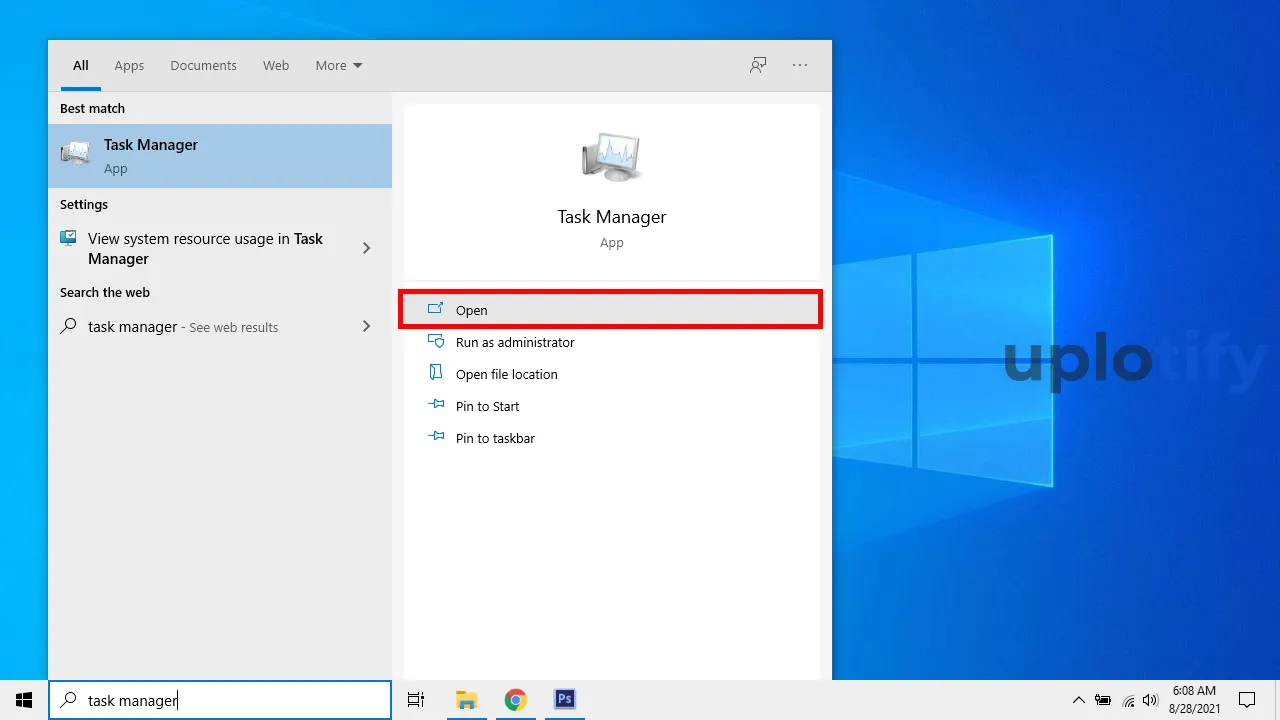Image resolution: width=1280 pixels, height=720 pixels.
Task: Open File Explorer from the taskbar
Action: click(466, 700)
